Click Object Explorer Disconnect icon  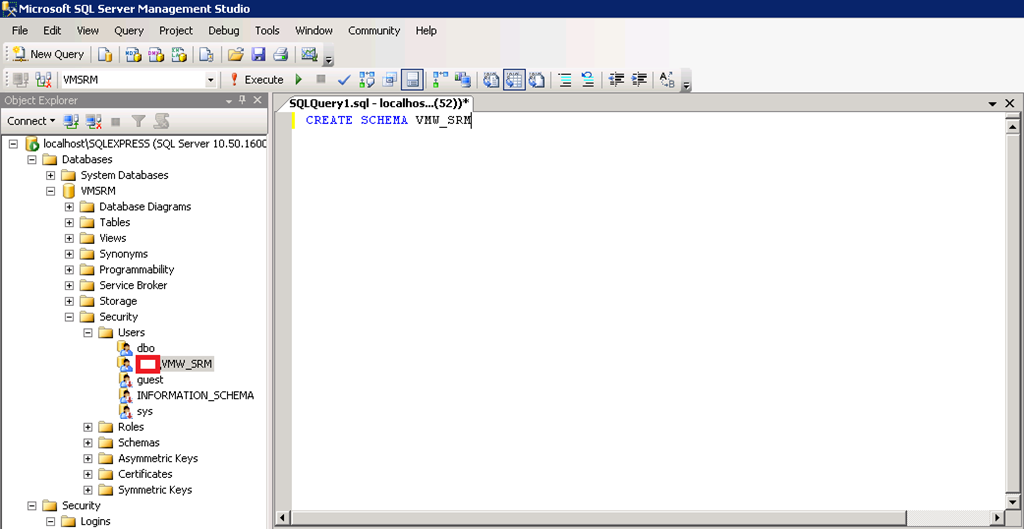click(94, 121)
